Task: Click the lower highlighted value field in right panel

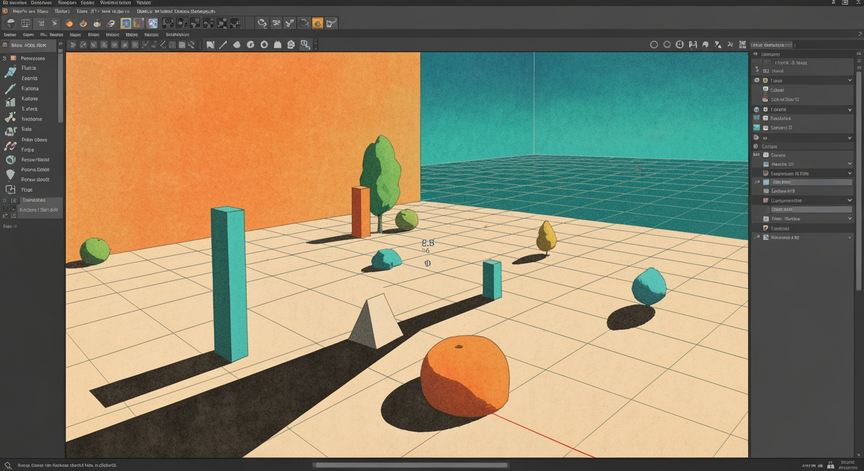Action: 811,209
